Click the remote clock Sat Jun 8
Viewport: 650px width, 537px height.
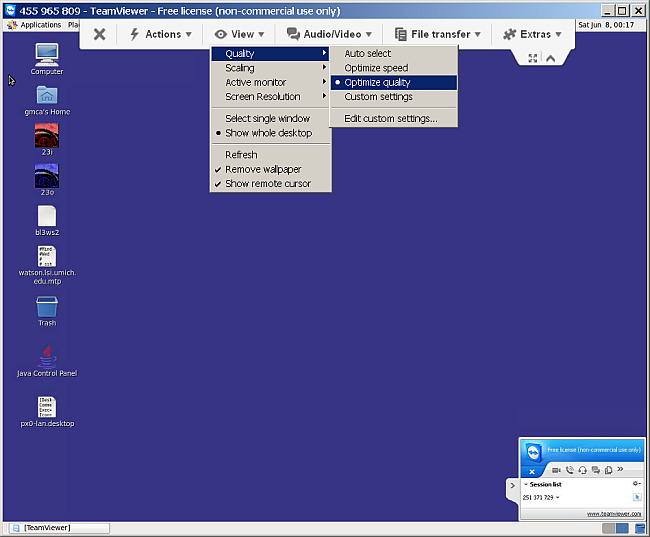(606, 25)
